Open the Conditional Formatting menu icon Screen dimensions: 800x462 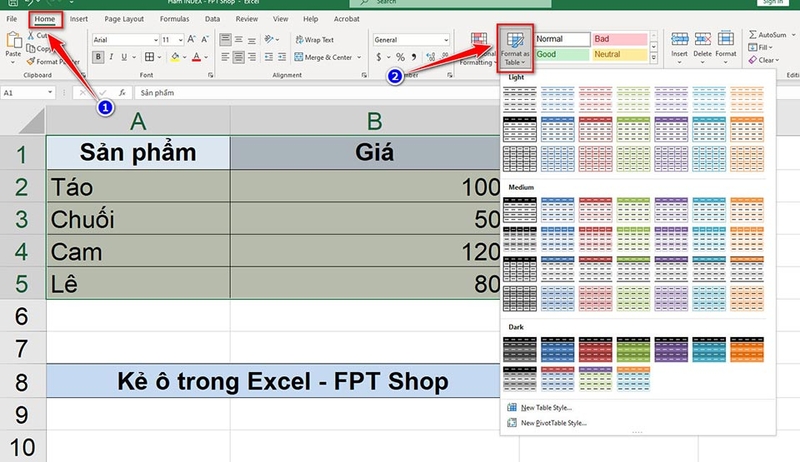[x=479, y=40]
